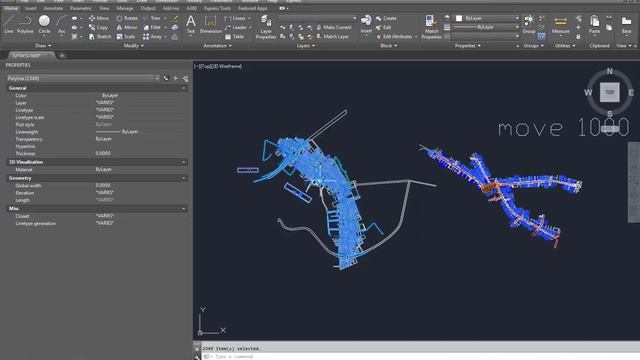Expand the Annotation panel dropdown
Viewport: 640px width, 360px height.
pos(218,46)
